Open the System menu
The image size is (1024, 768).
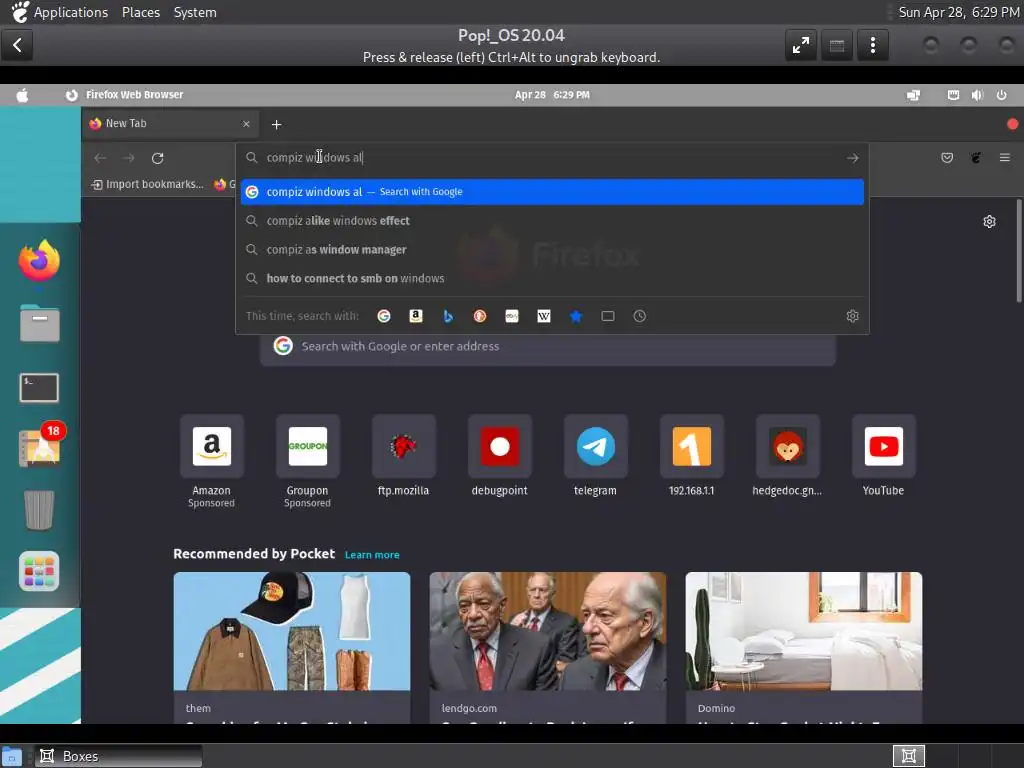pyautogui.click(x=195, y=12)
